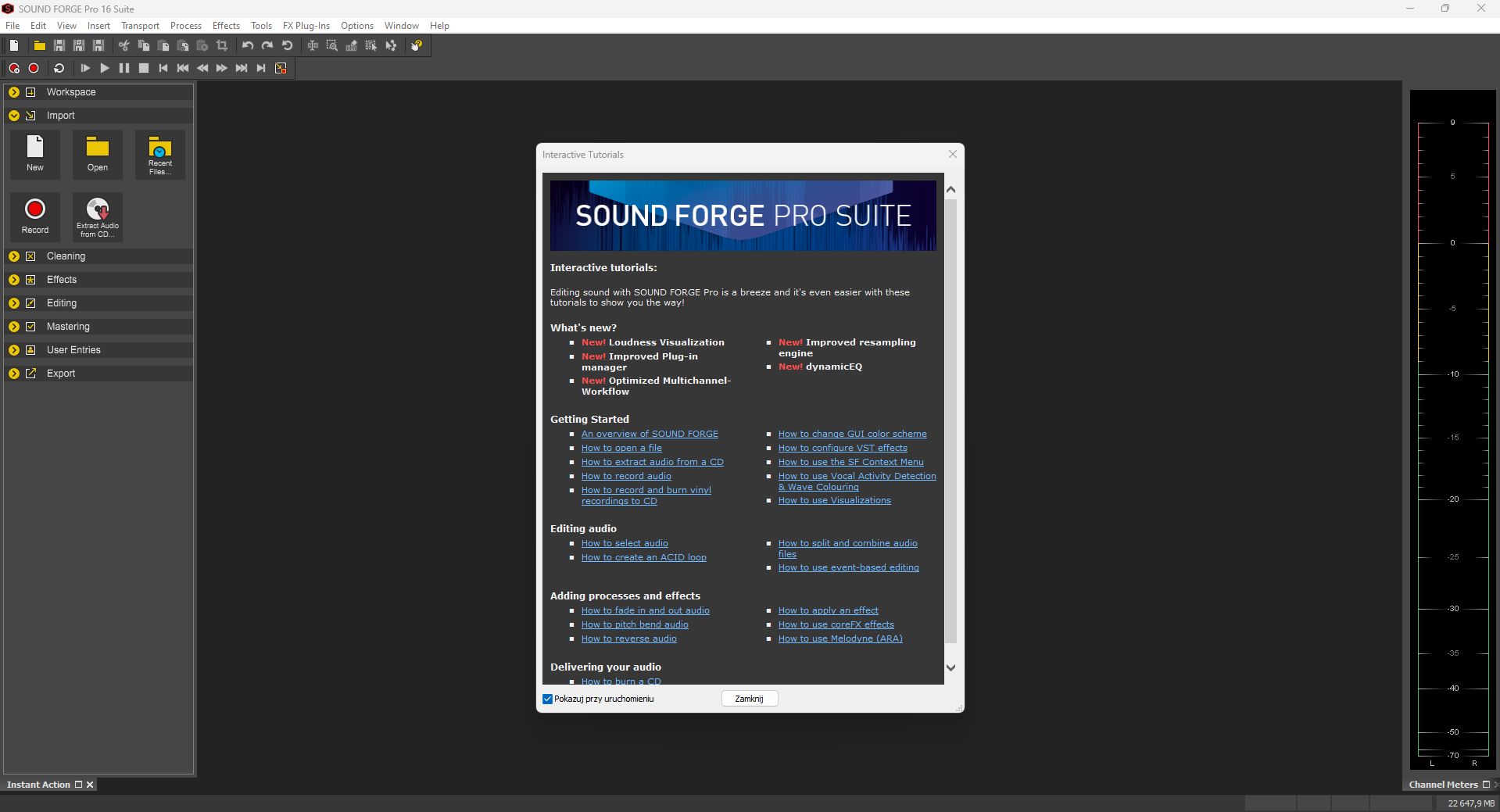Expand the Effects section in Instant Action
The height and width of the screenshot is (812, 1500).
click(x=14, y=280)
